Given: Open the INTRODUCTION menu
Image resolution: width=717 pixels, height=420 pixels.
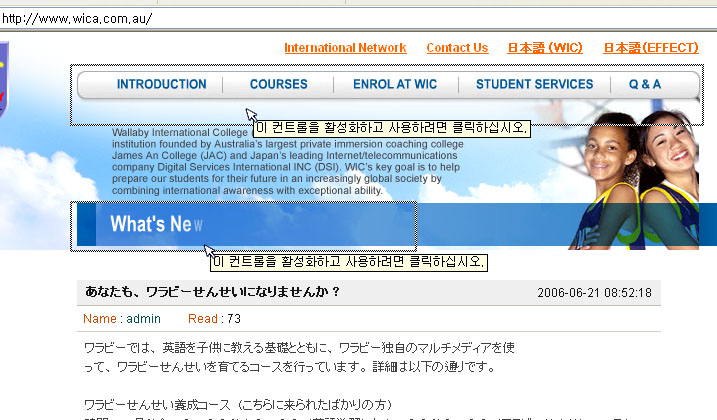Looking at the screenshot, I should click(x=161, y=85).
